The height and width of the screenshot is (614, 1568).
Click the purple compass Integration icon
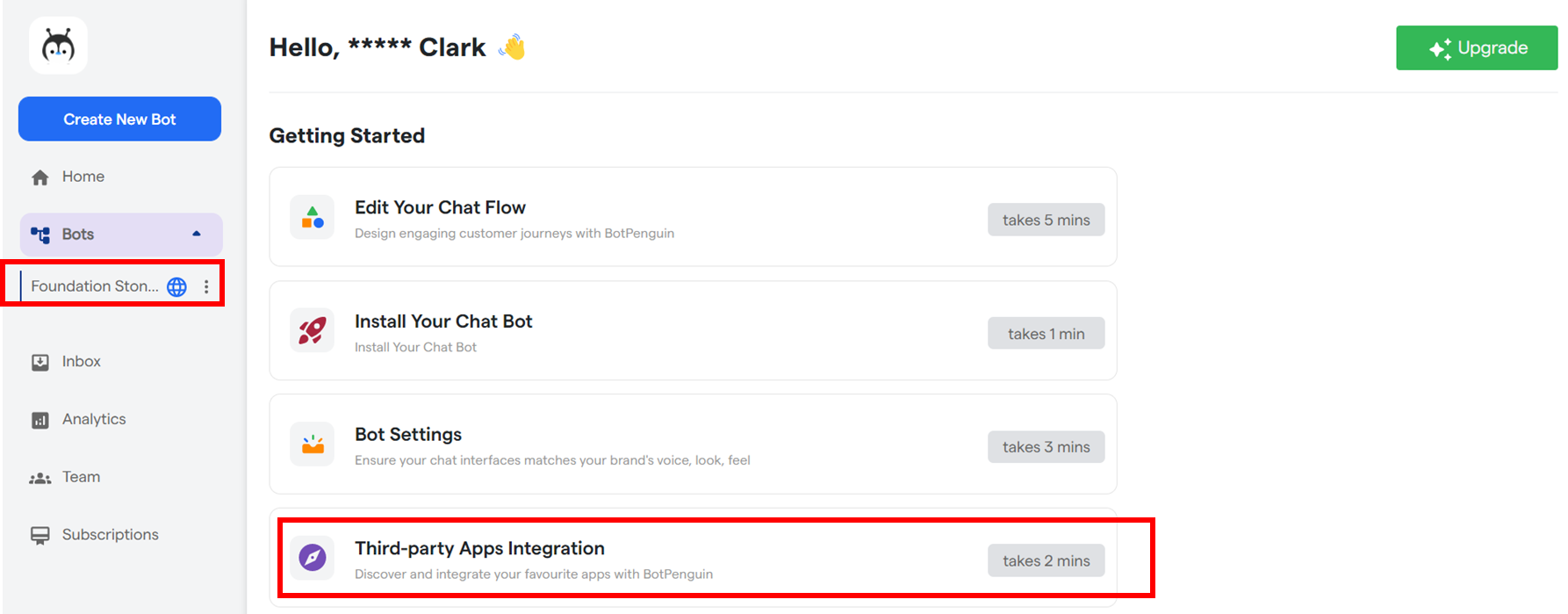pos(313,558)
